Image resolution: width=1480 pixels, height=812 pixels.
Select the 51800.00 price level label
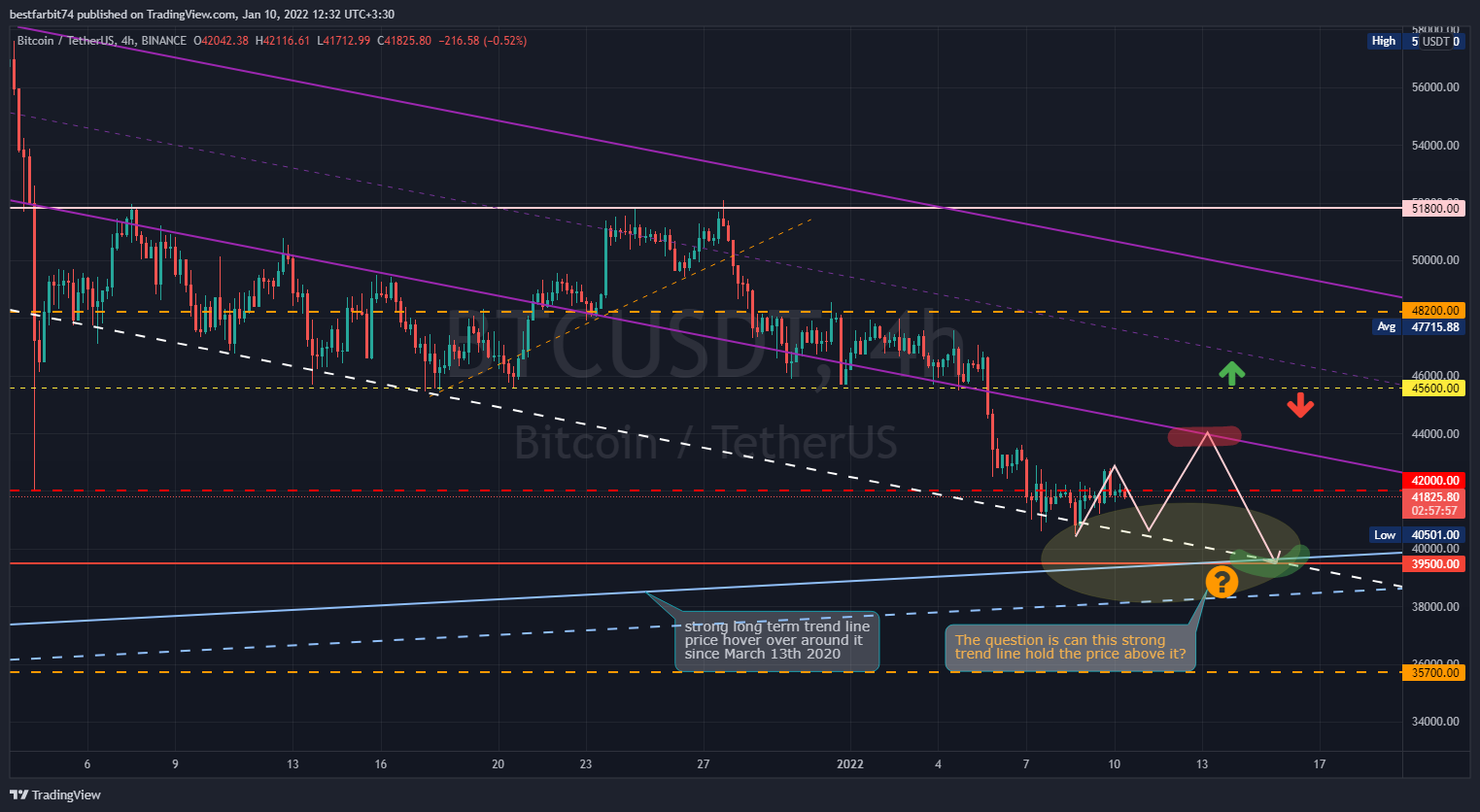(x=1434, y=208)
